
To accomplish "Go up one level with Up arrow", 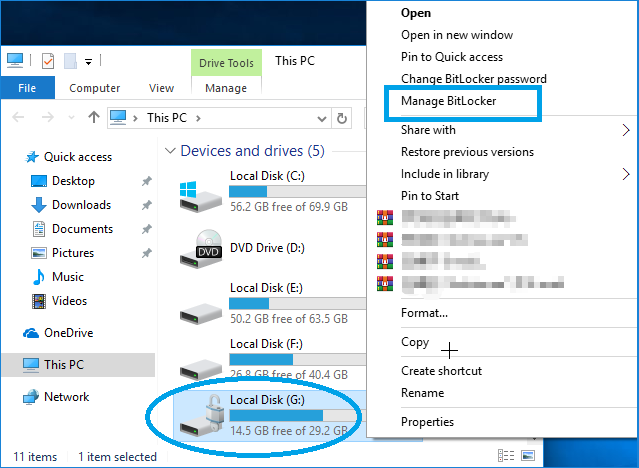I will [94, 117].
